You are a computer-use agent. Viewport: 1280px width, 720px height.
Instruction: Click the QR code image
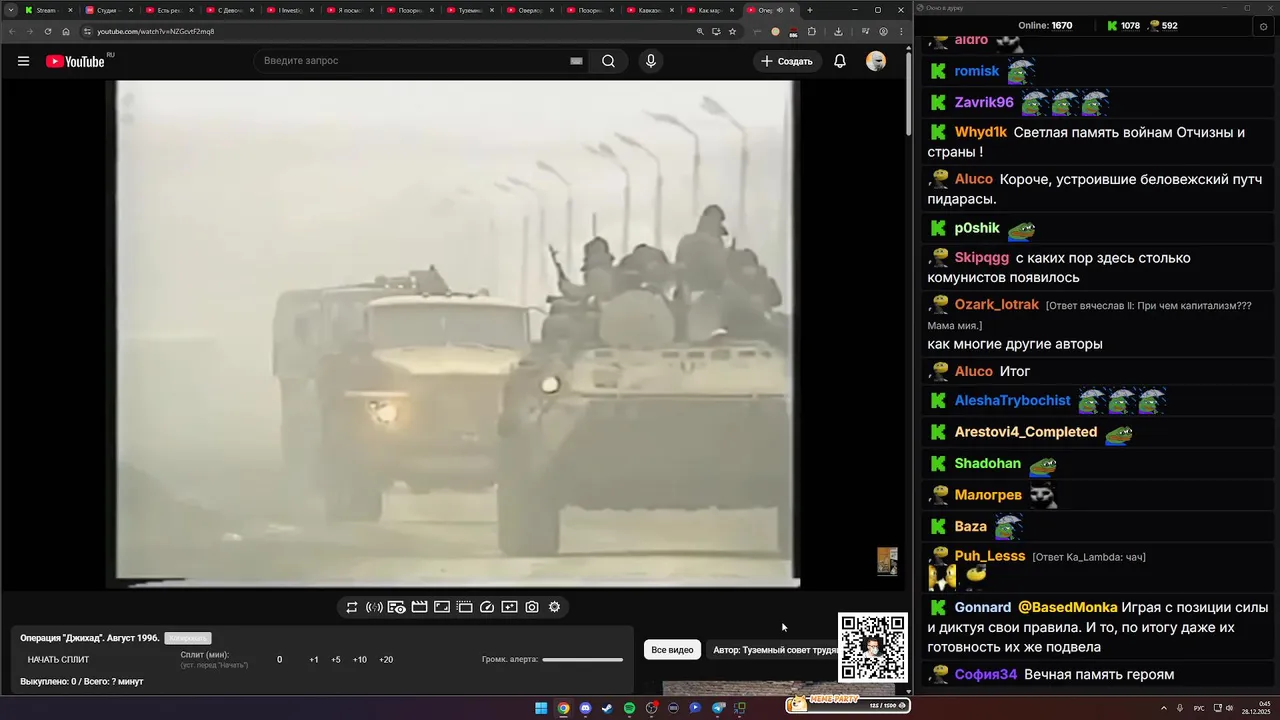click(873, 647)
